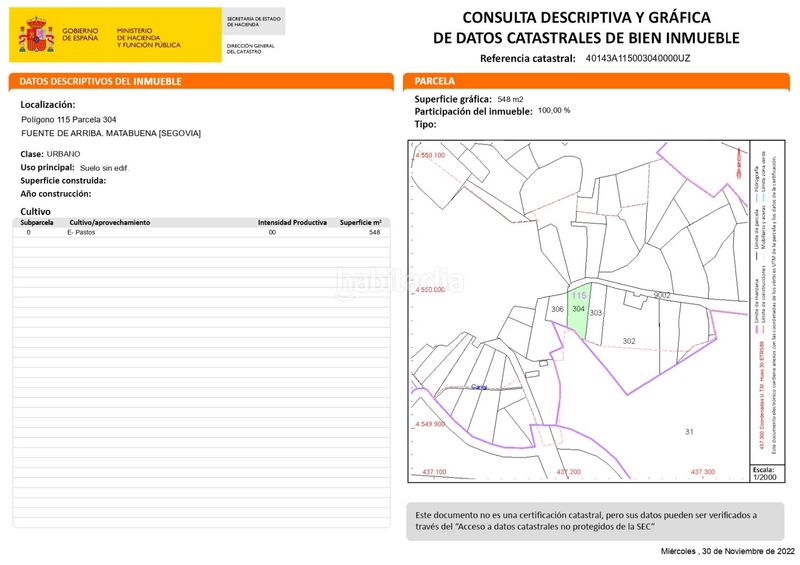800x565 pixels.
Task: Select the green parcel 304 on the map
Action: (579, 310)
